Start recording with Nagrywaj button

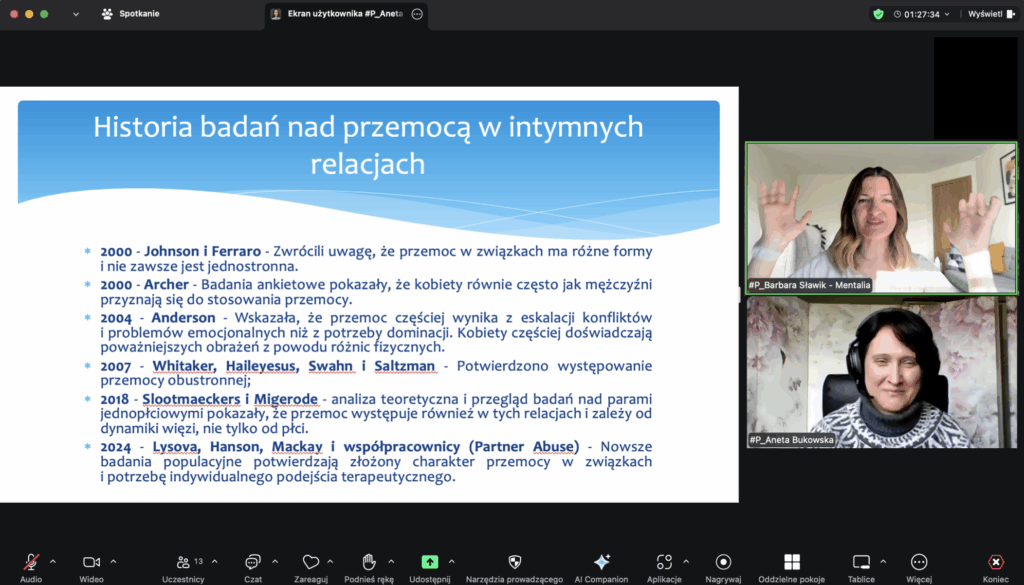[x=724, y=562]
